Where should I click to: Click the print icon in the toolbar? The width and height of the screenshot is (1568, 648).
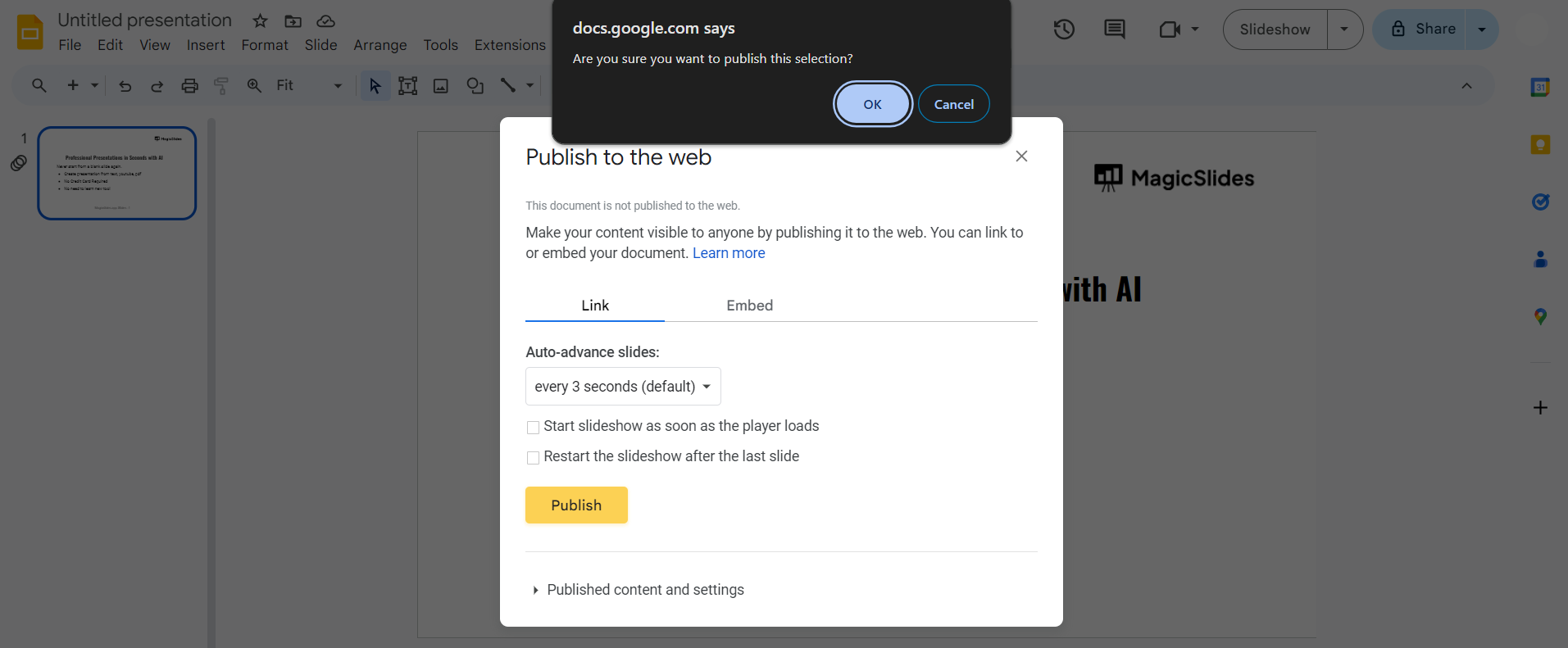(189, 85)
